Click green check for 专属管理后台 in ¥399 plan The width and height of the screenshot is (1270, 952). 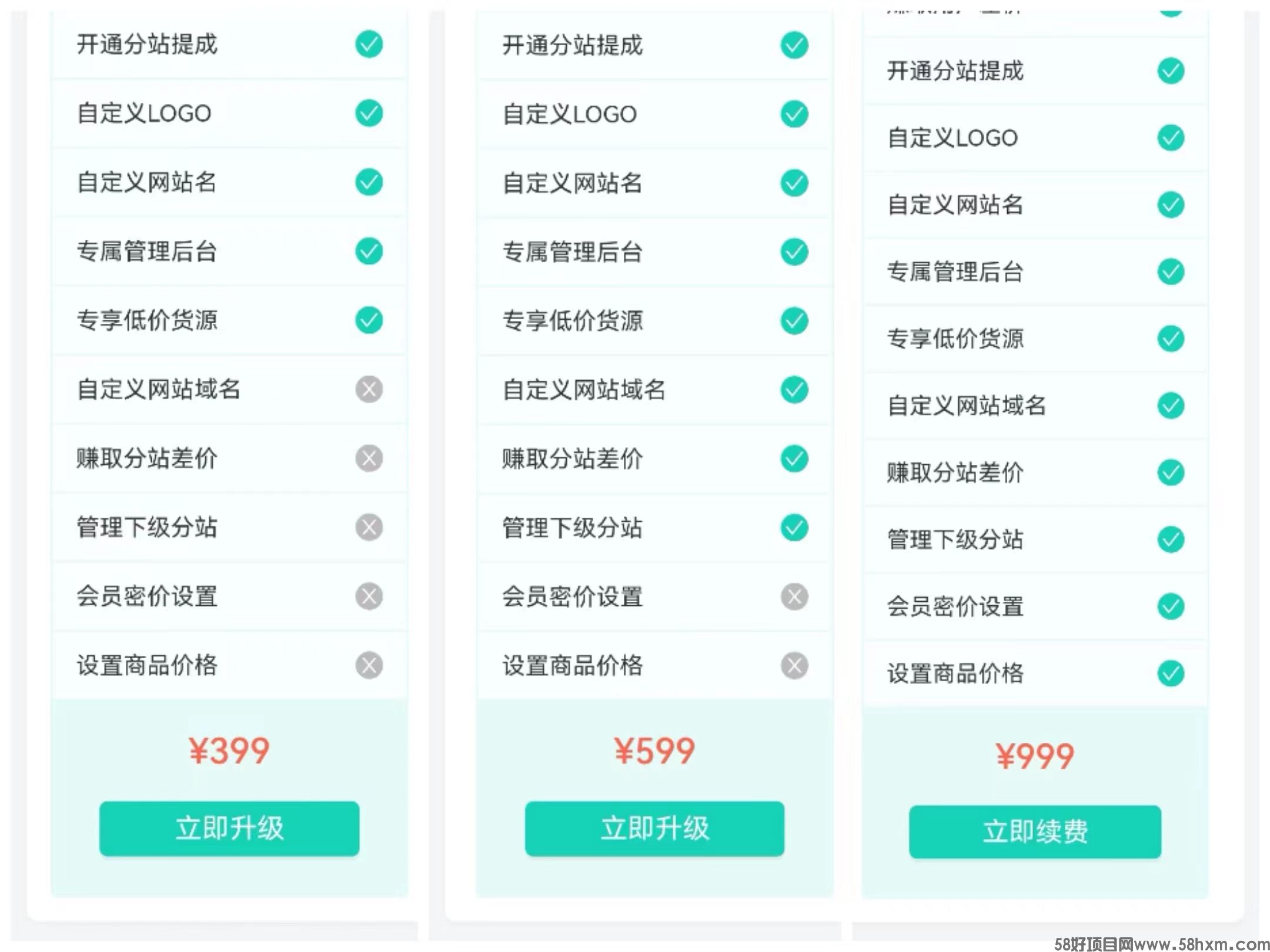[369, 251]
